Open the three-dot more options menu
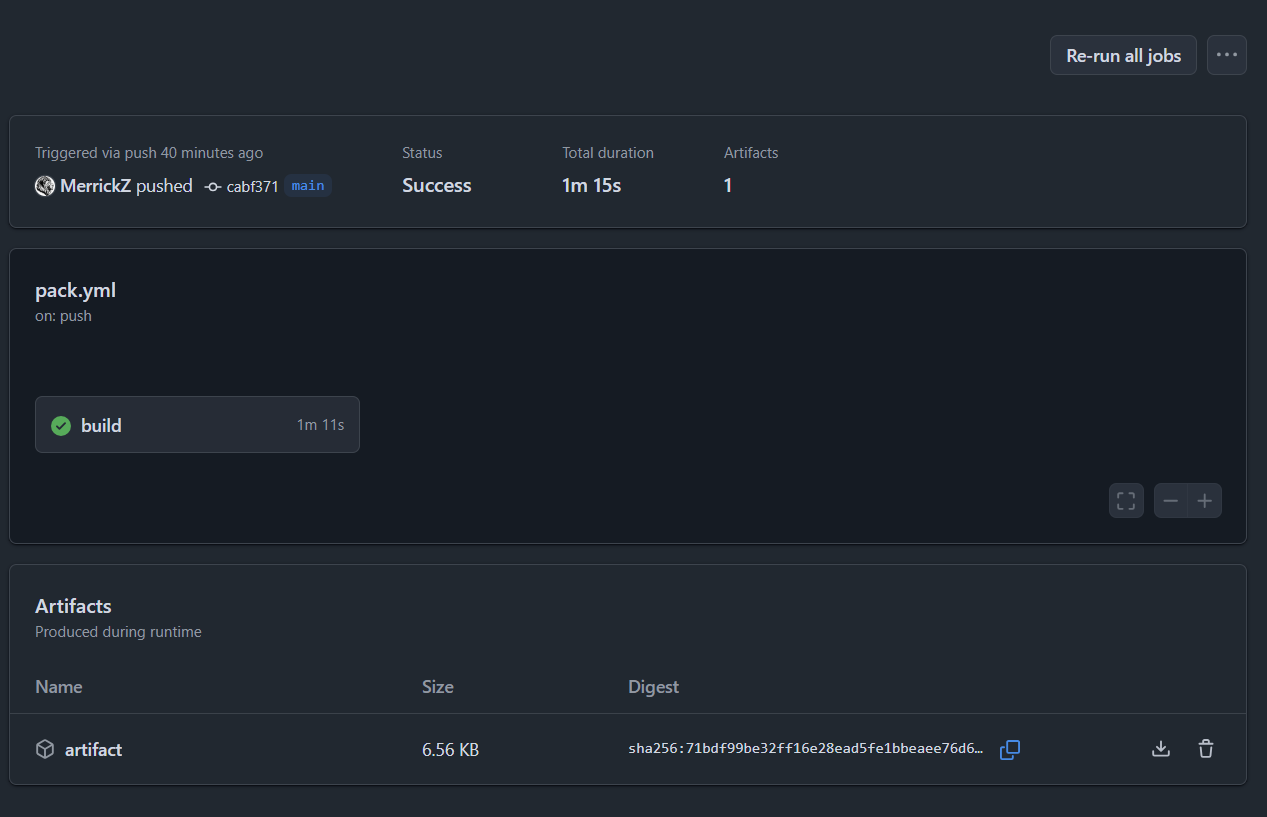 click(x=1227, y=55)
